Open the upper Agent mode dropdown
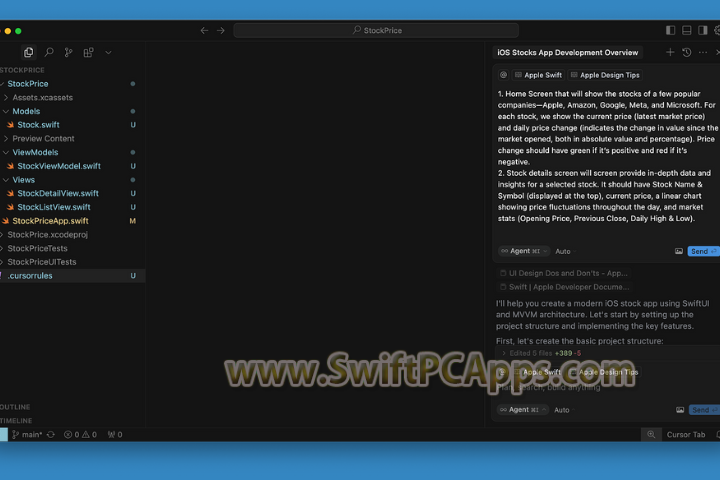 [524, 251]
